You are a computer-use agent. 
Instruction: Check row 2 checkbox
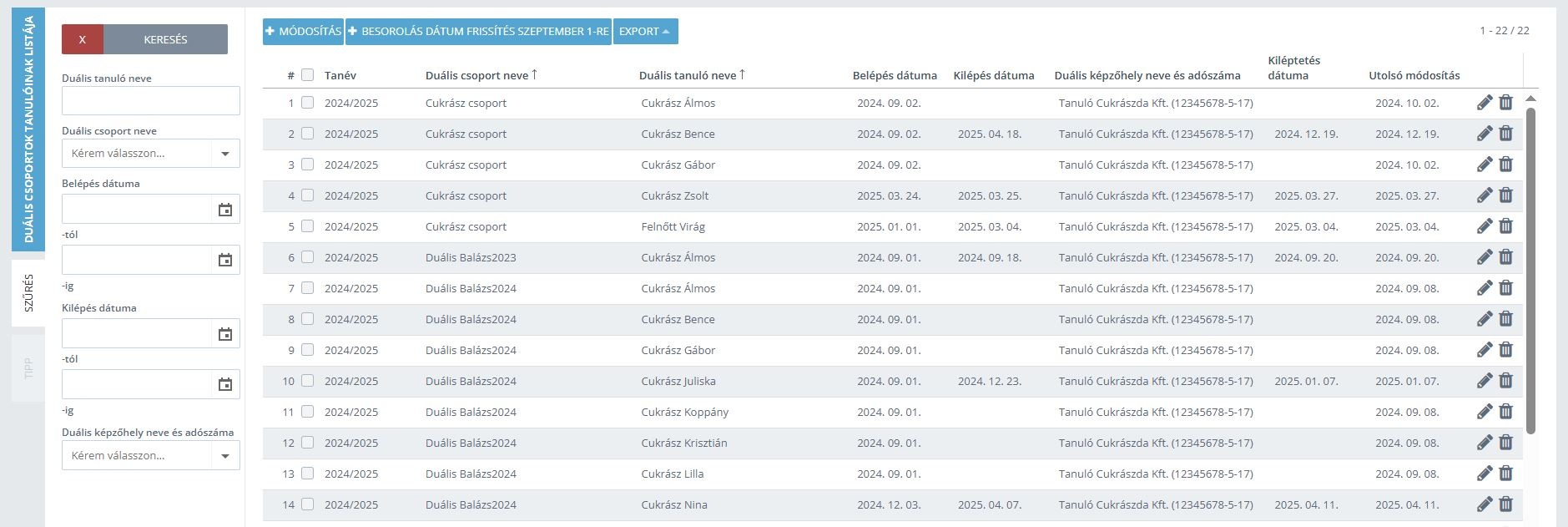tap(307, 134)
